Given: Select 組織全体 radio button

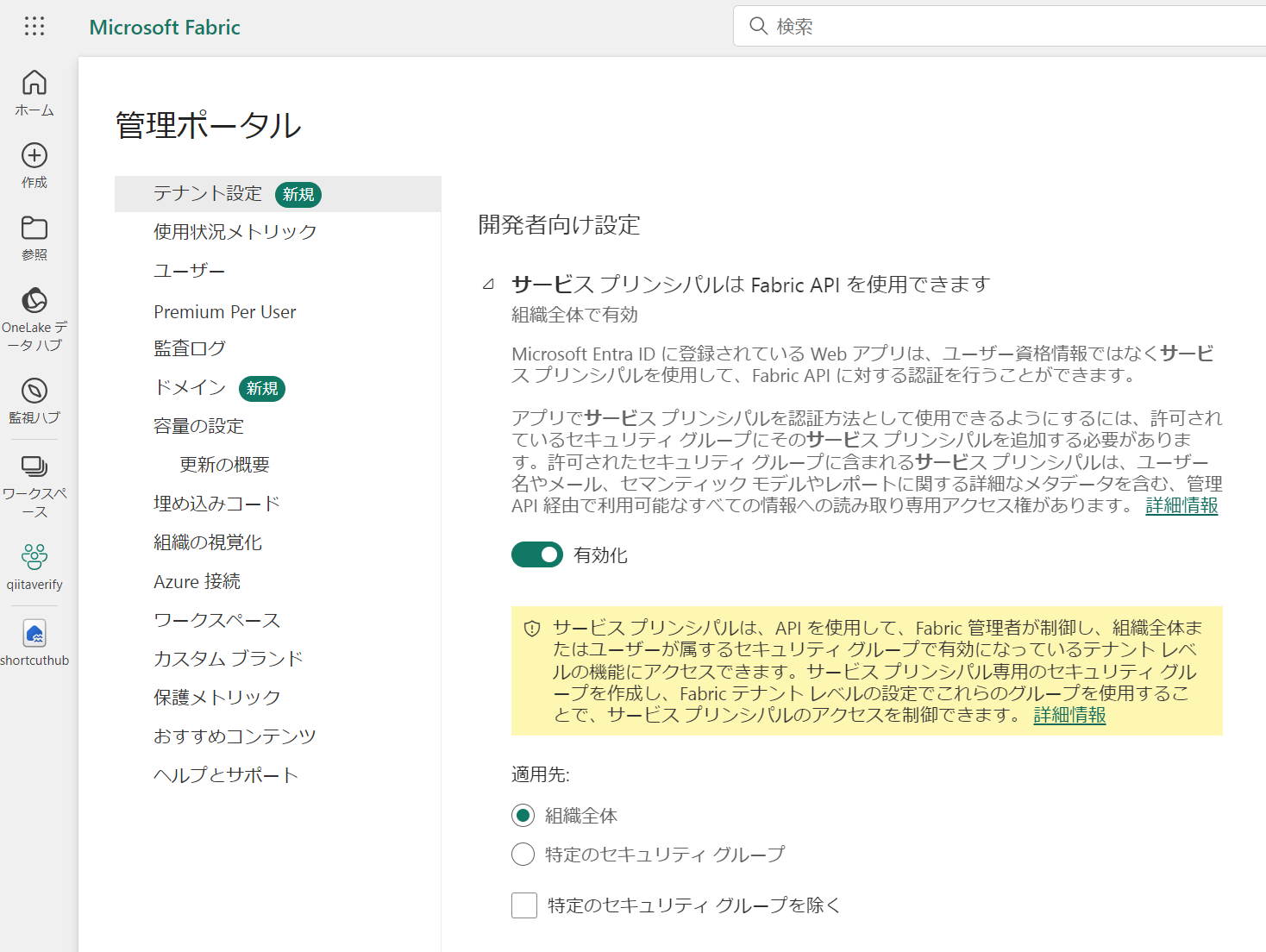Looking at the screenshot, I should coord(523,815).
